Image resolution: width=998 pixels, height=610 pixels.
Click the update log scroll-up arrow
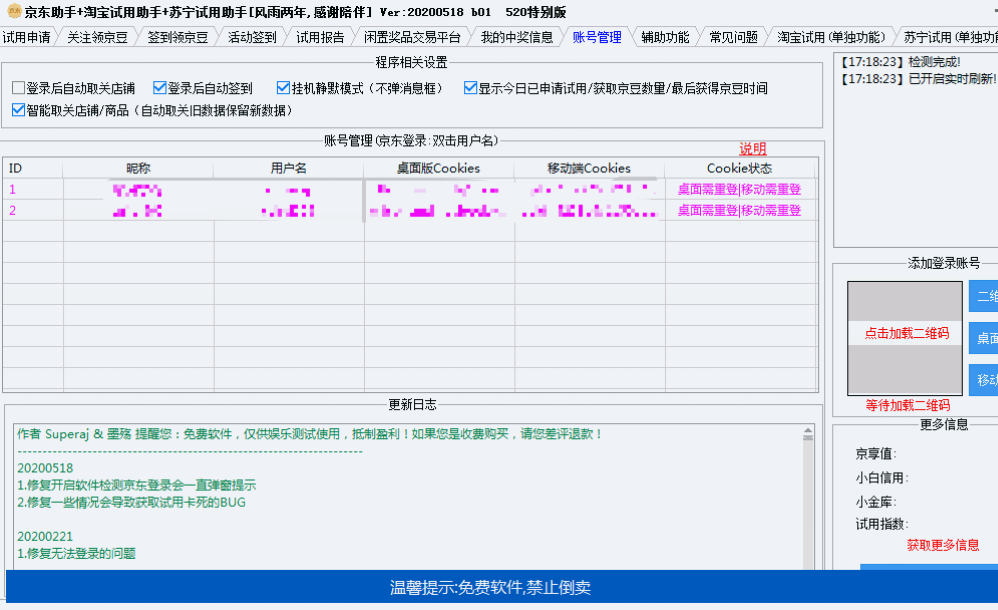tap(808, 432)
